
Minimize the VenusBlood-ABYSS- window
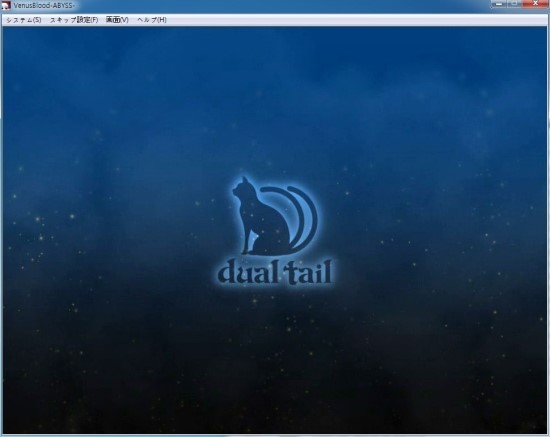498,4
